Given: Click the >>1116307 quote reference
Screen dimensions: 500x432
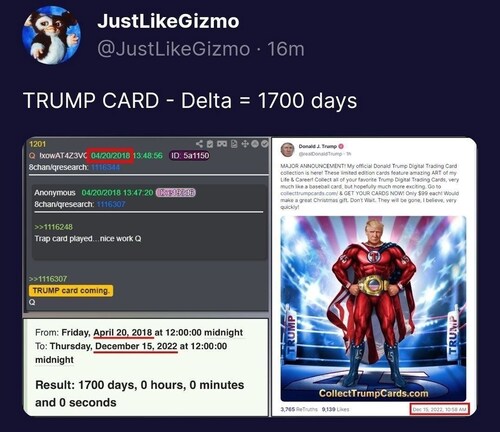Looking at the screenshot, I should [x=48, y=279].
